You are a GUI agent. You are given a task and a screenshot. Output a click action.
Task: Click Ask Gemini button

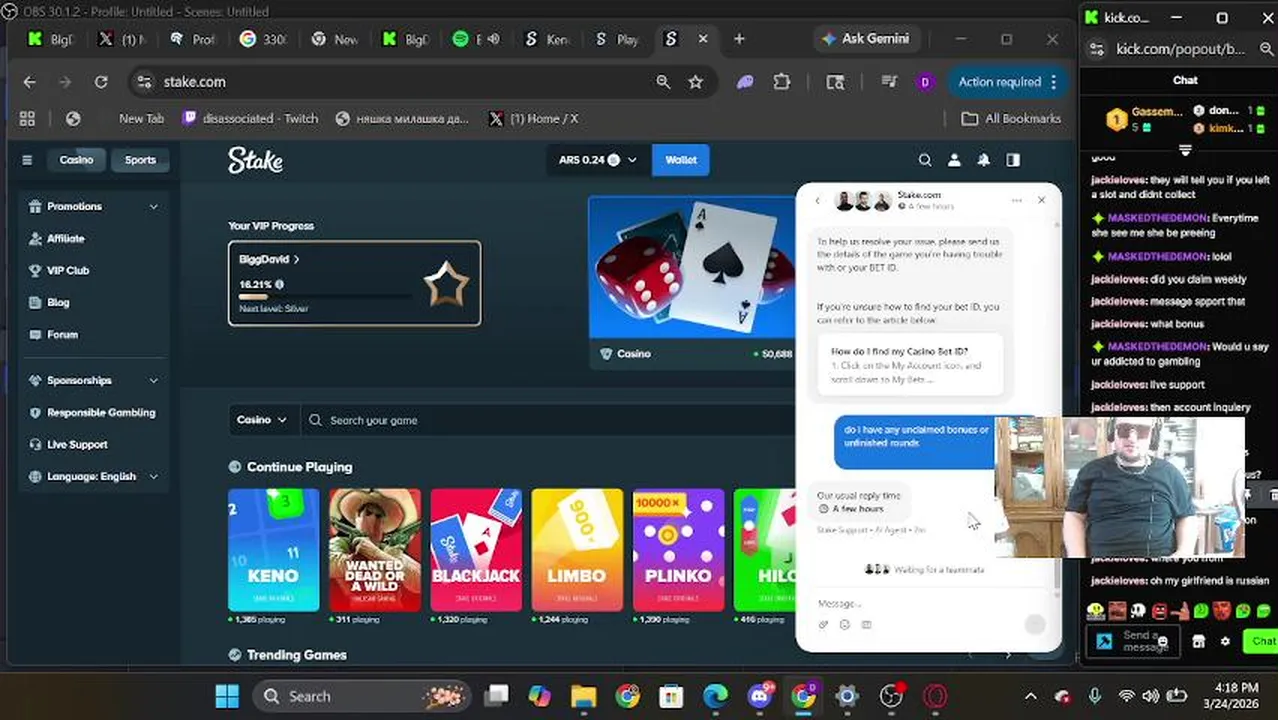point(865,39)
